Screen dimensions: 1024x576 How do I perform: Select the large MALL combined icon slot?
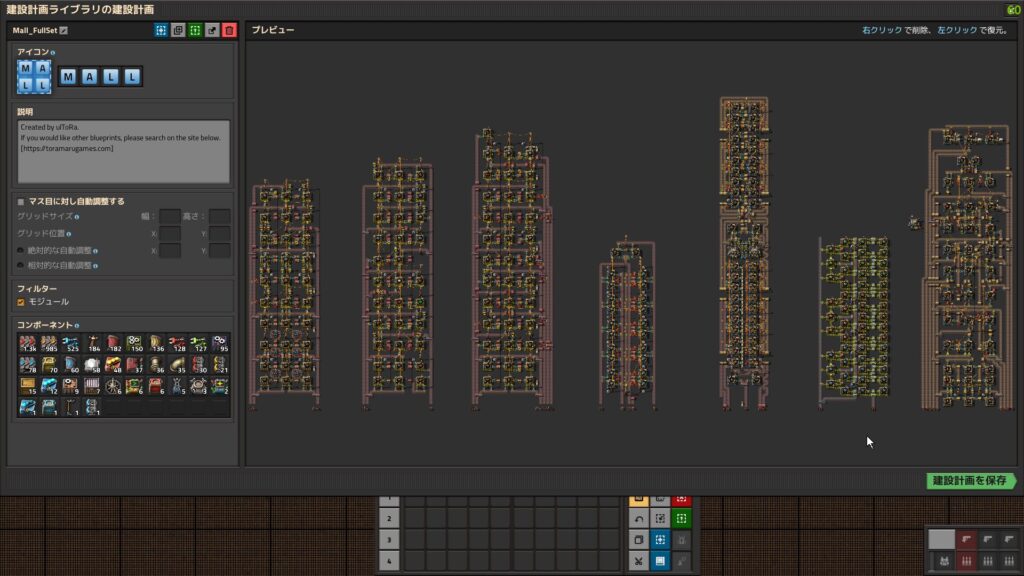coord(34,76)
